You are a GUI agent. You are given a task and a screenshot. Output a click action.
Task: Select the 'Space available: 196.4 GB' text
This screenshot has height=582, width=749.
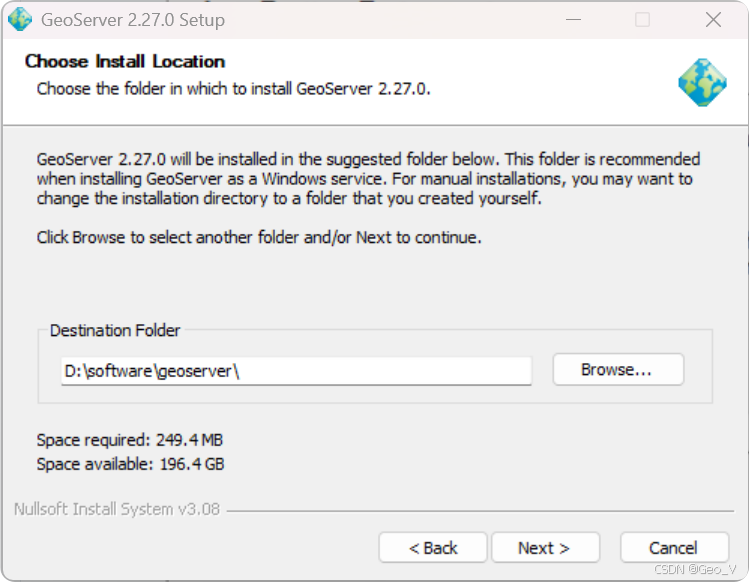(x=130, y=464)
